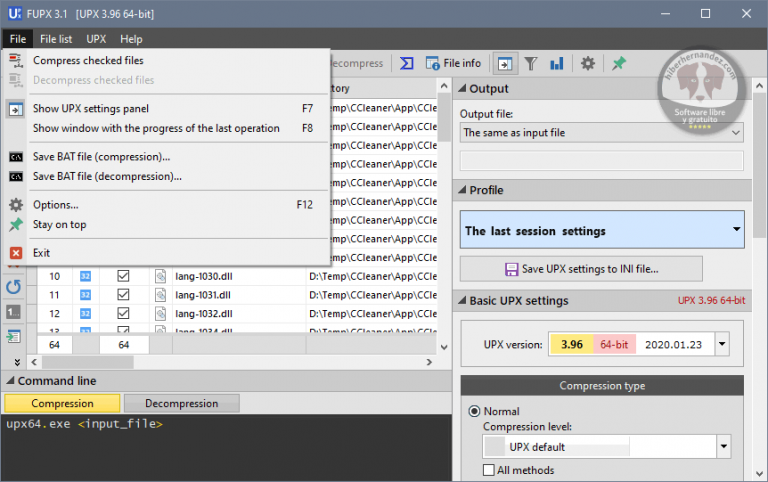Click the funnel filter icon

click(531, 63)
